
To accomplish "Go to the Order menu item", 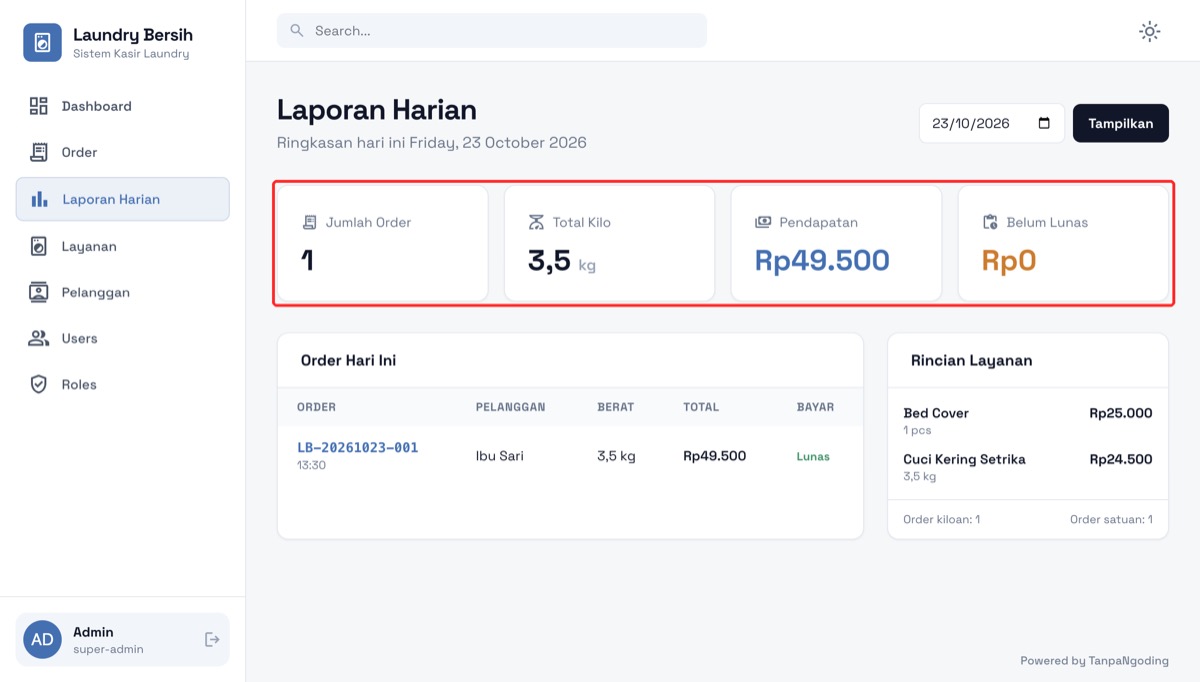I will pos(123,152).
